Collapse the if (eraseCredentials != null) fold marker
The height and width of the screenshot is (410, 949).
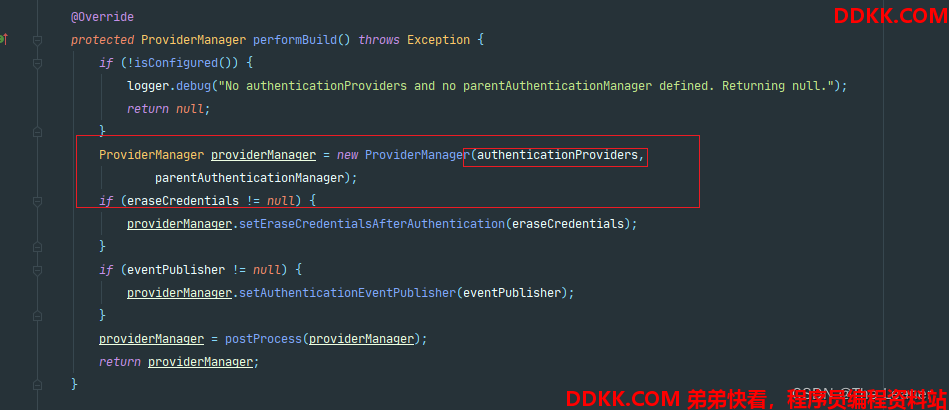point(38,200)
